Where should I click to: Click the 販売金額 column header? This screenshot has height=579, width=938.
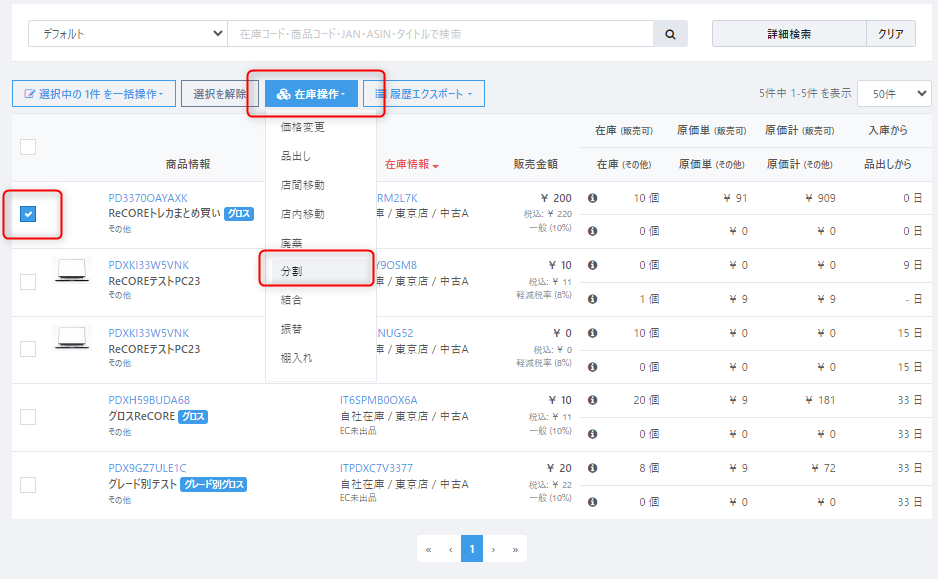click(535, 164)
